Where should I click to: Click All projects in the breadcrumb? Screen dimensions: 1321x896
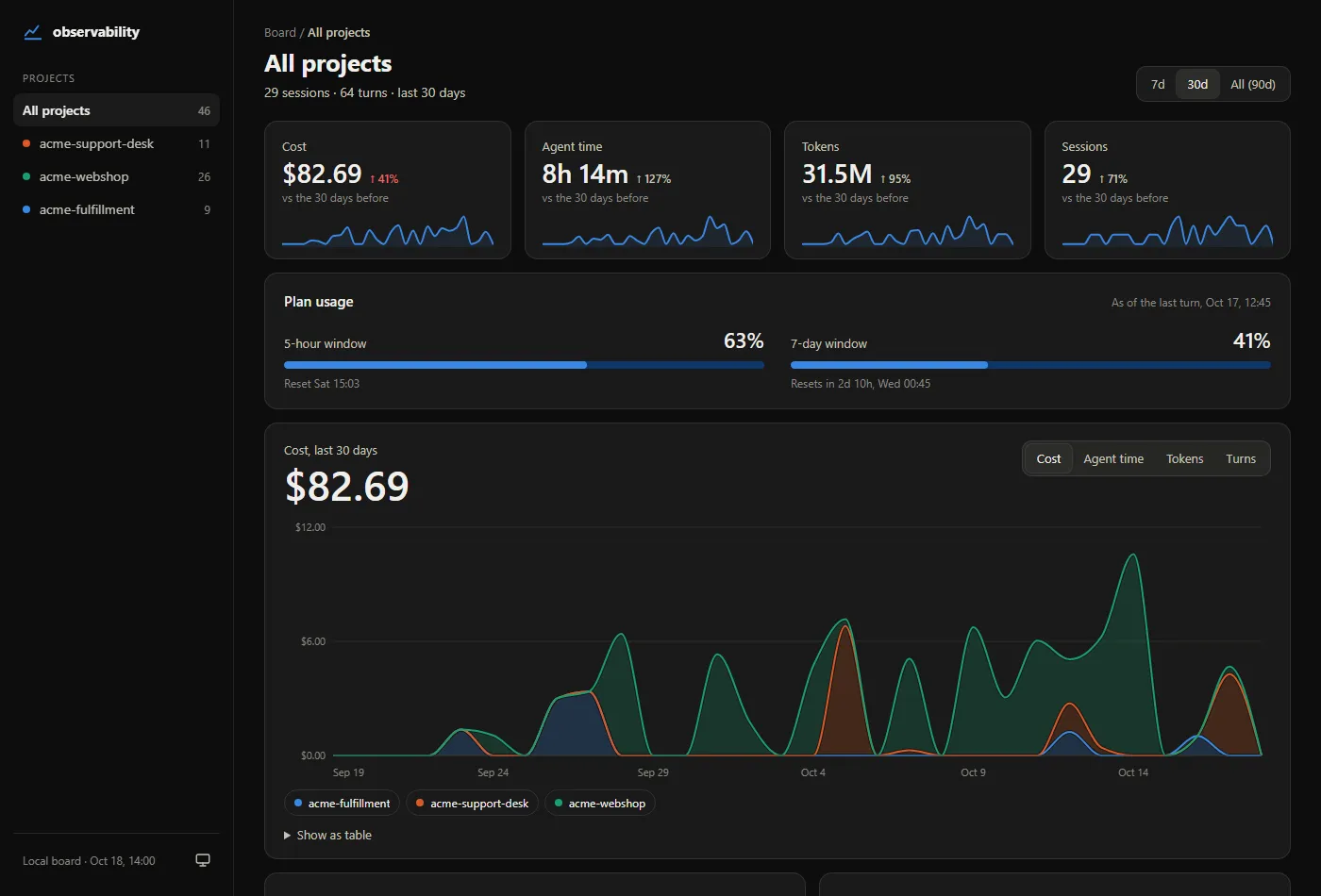(339, 32)
